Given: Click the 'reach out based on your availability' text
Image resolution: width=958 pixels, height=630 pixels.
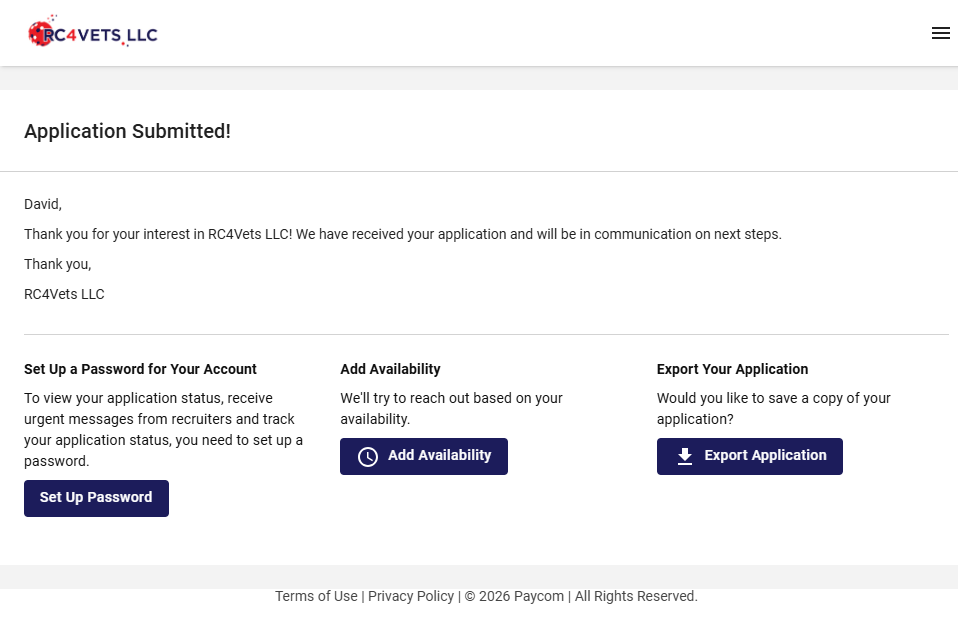Looking at the screenshot, I should pos(451,408).
